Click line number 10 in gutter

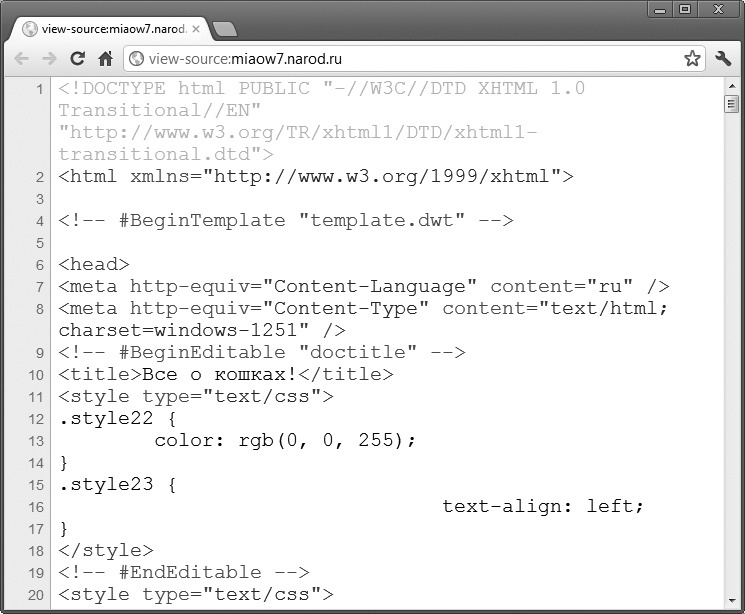click(36, 375)
